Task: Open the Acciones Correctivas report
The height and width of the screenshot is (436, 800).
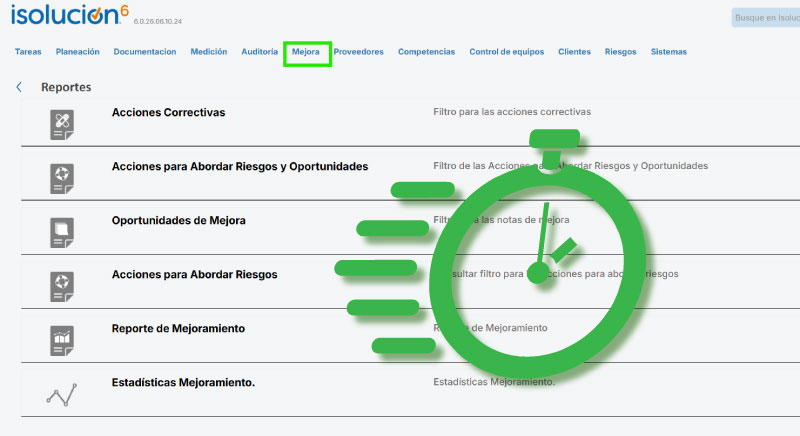Action: click(x=168, y=112)
